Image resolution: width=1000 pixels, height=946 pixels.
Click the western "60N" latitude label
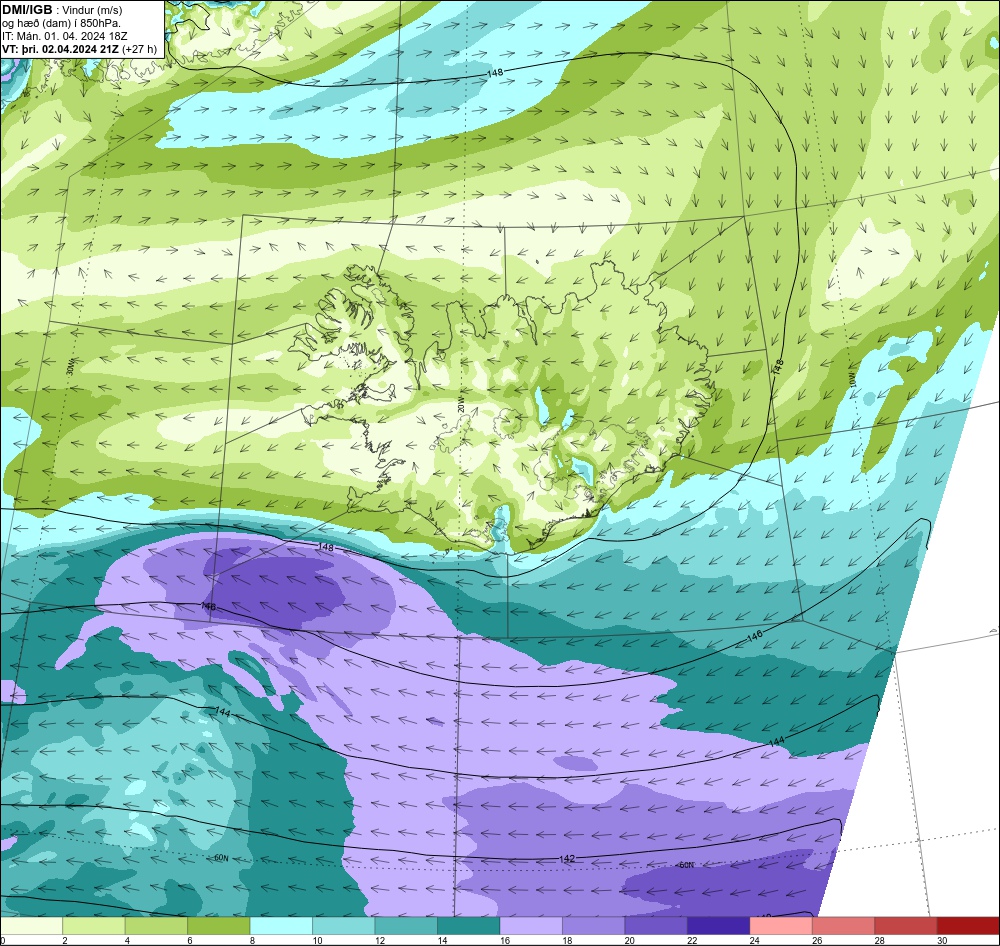point(221,858)
